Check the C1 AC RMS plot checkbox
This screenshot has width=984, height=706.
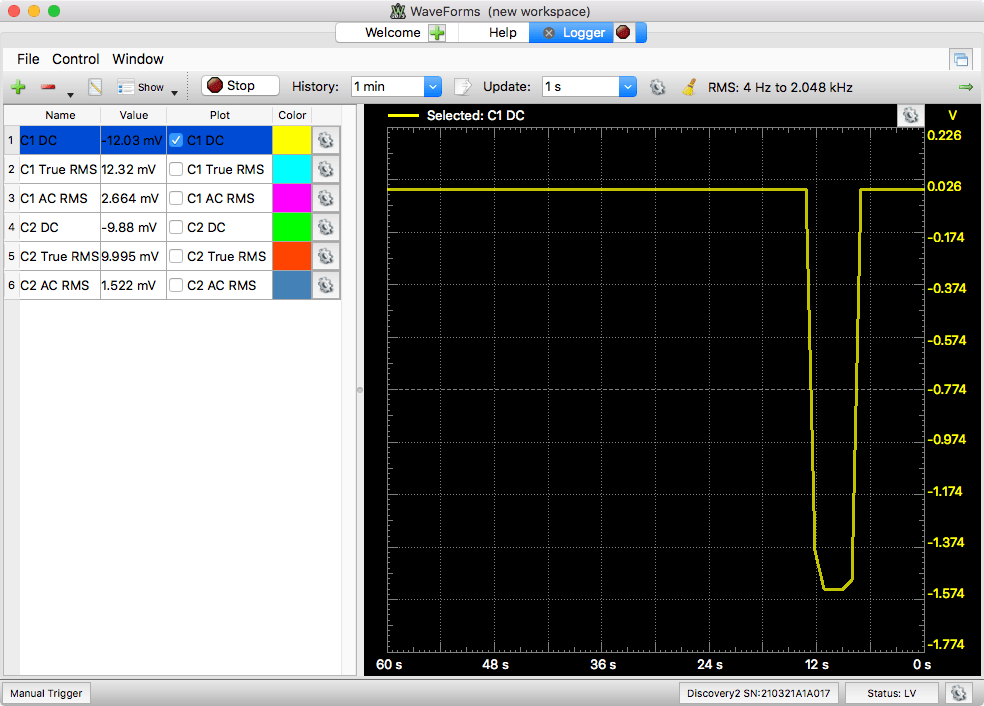pos(176,198)
